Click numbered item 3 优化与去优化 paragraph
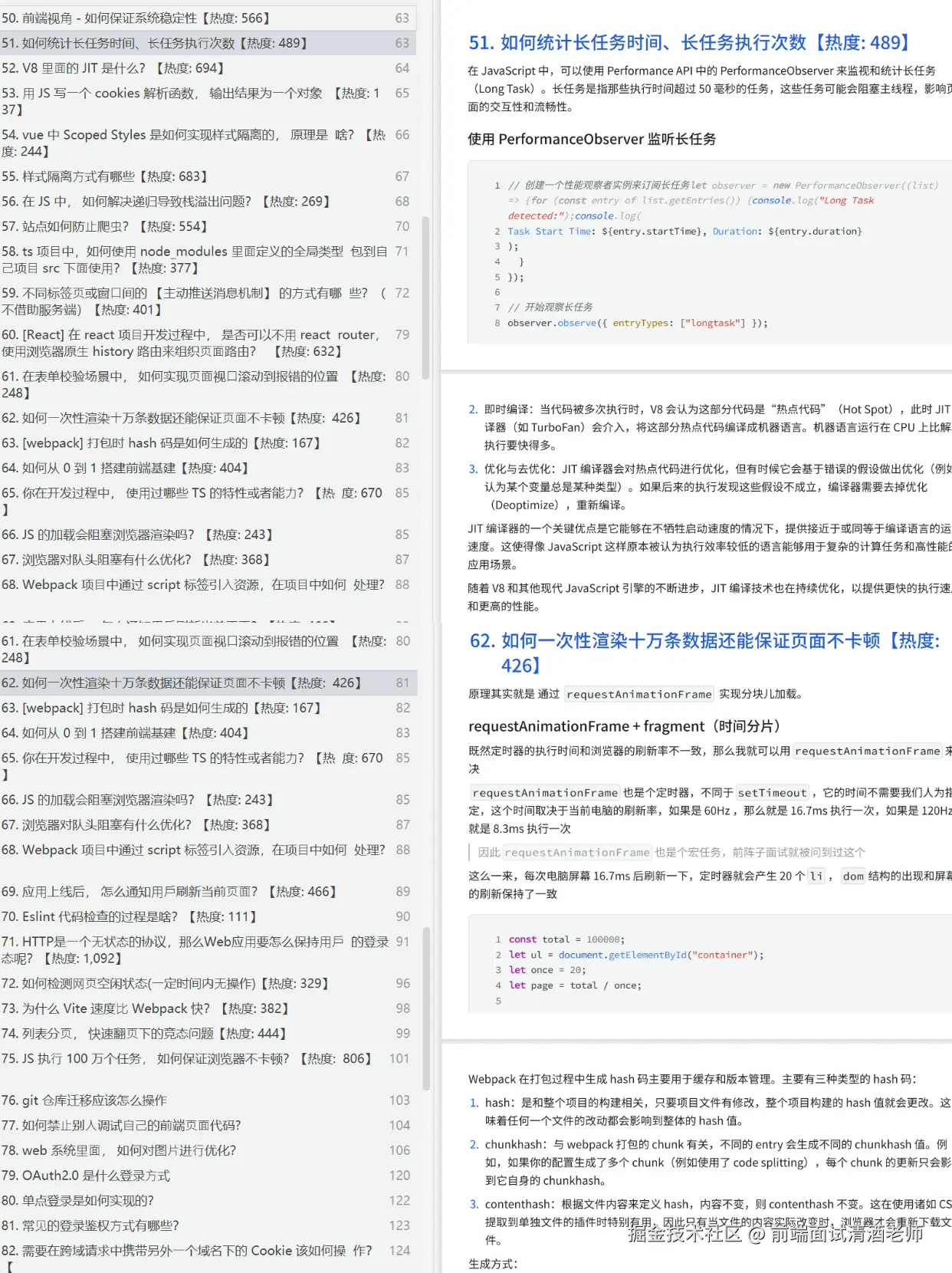952x1273 pixels. click(710, 487)
